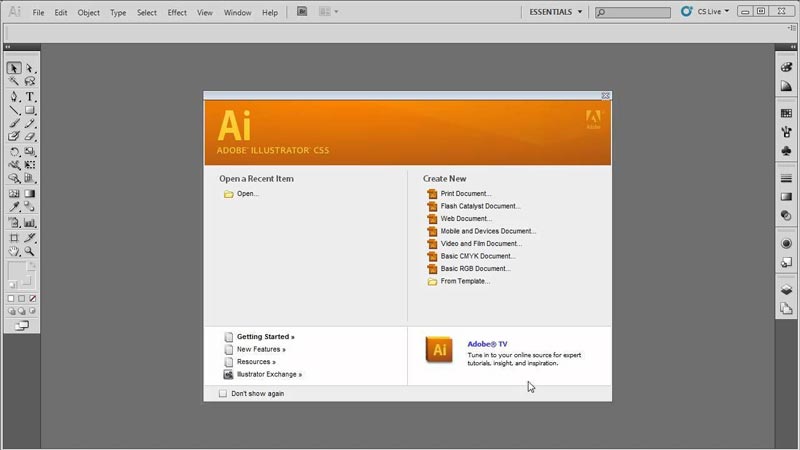This screenshot has height=450, width=800.
Task: Select the Pencil tool
Action: [30, 123]
